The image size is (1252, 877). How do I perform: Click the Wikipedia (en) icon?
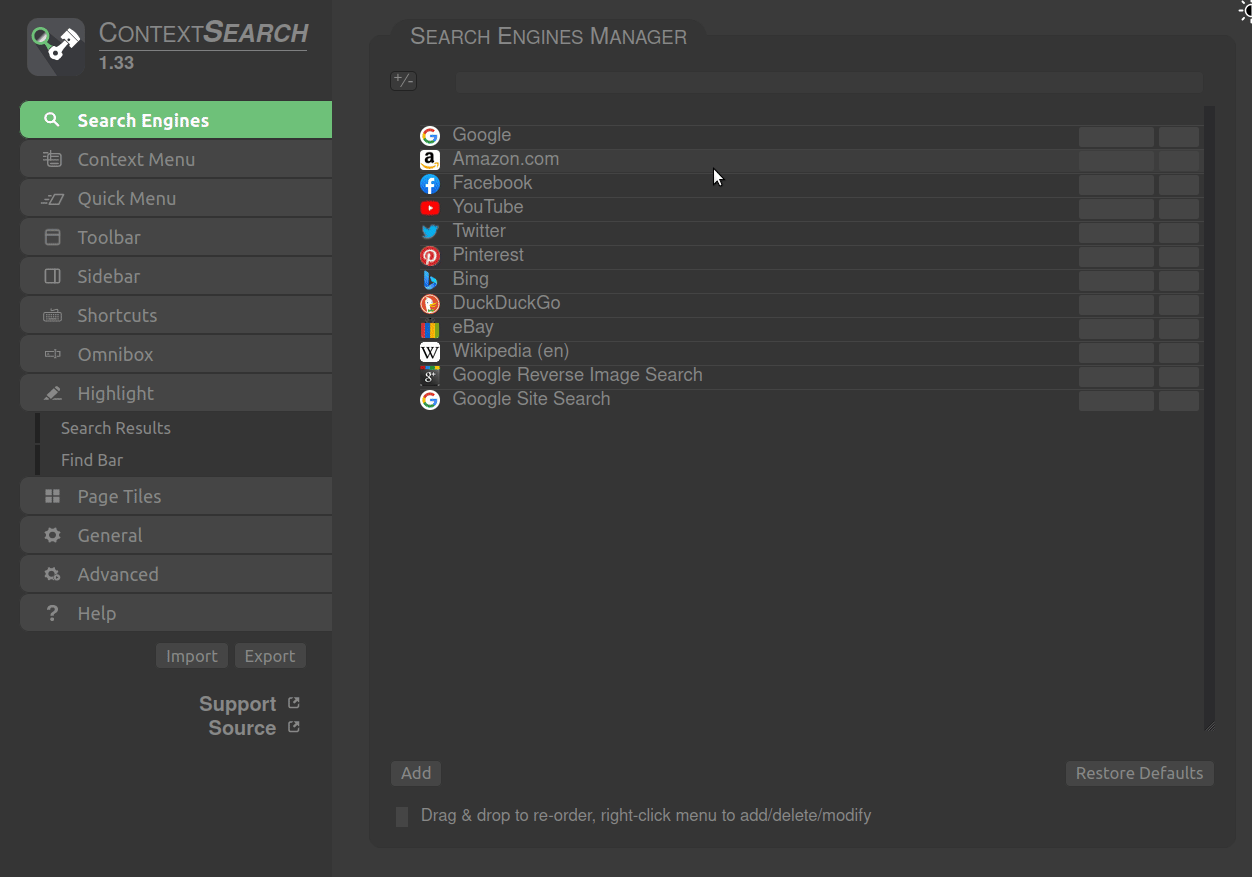[429, 352]
